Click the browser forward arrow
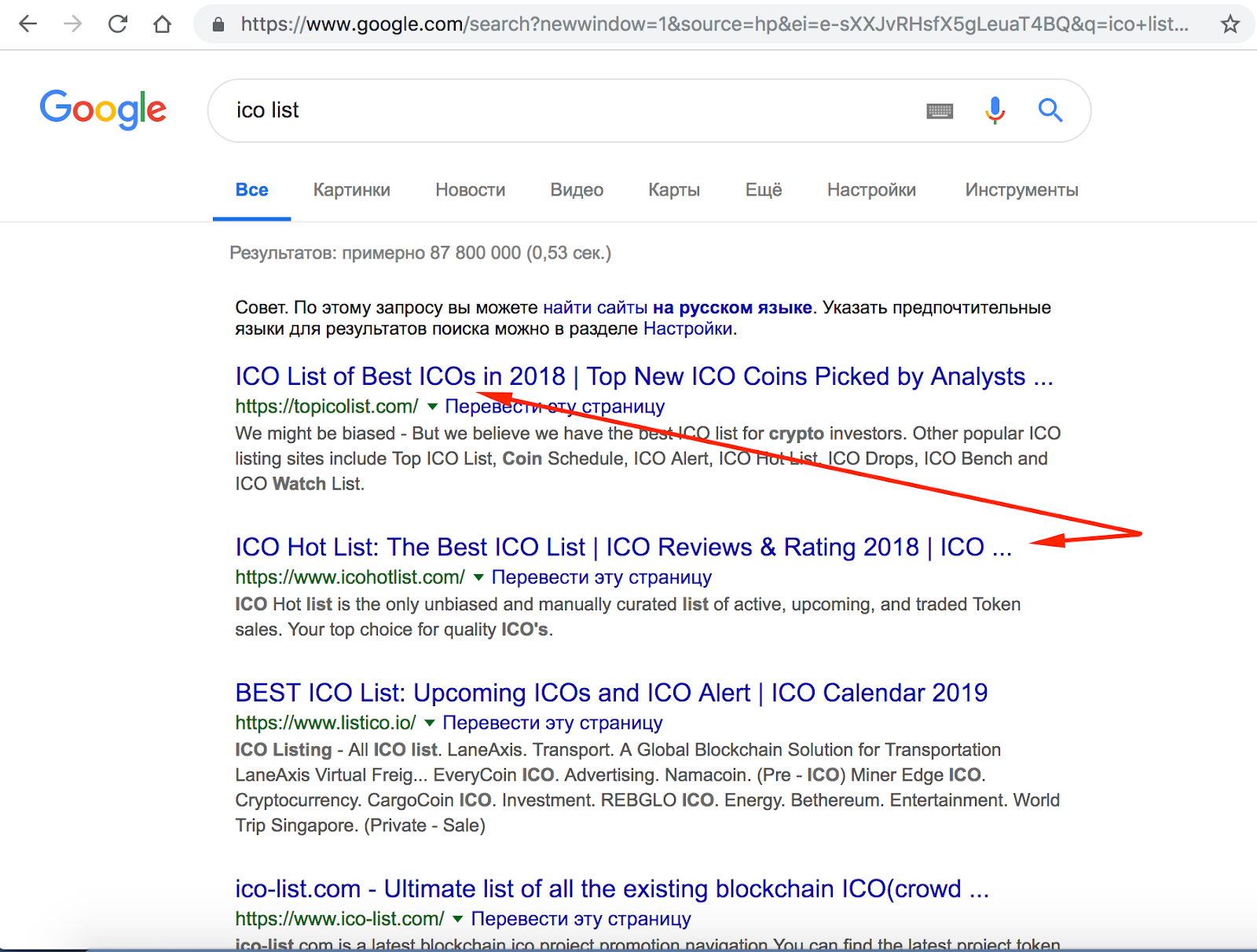Viewport: 1257px width, 952px height. (x=73, y=24)
